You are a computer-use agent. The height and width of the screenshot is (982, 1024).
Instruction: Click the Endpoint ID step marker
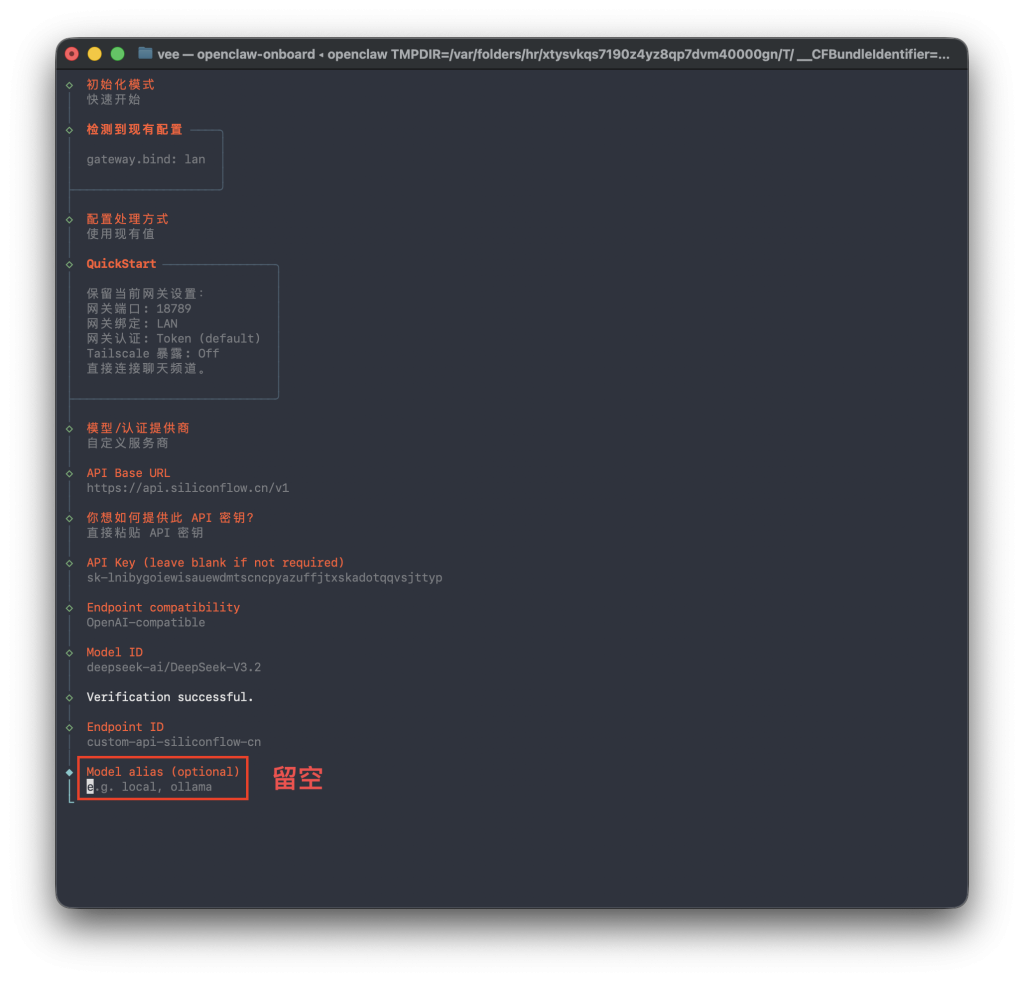click(x=70, y=726)
